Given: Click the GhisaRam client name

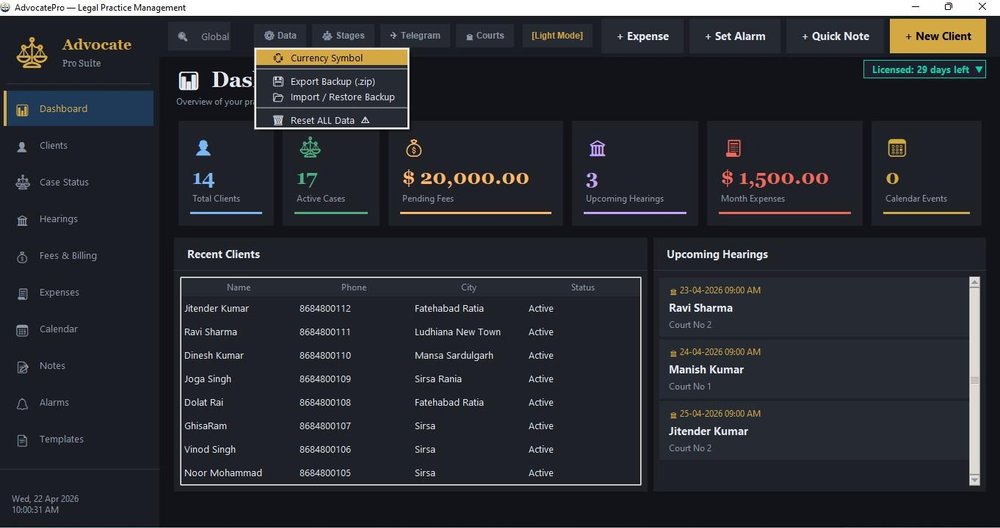Looking at the screenshot, I should point(205,426).
